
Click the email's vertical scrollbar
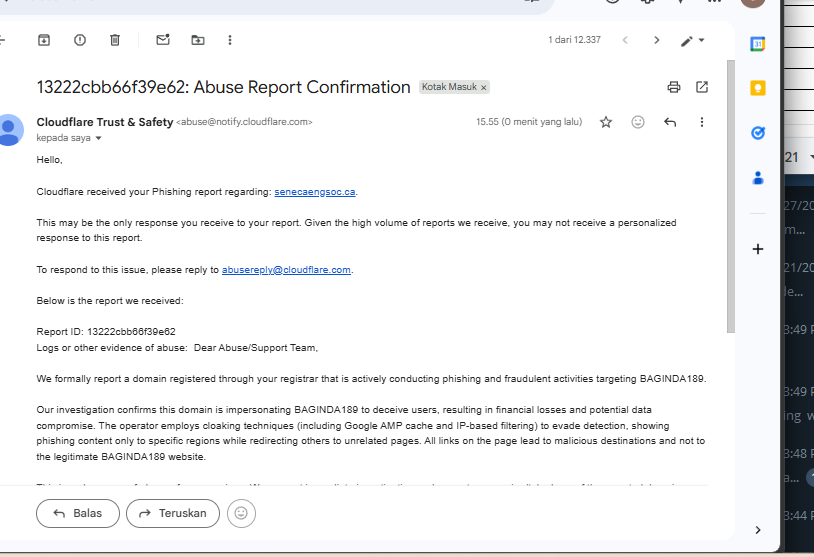tap(730, 196)
